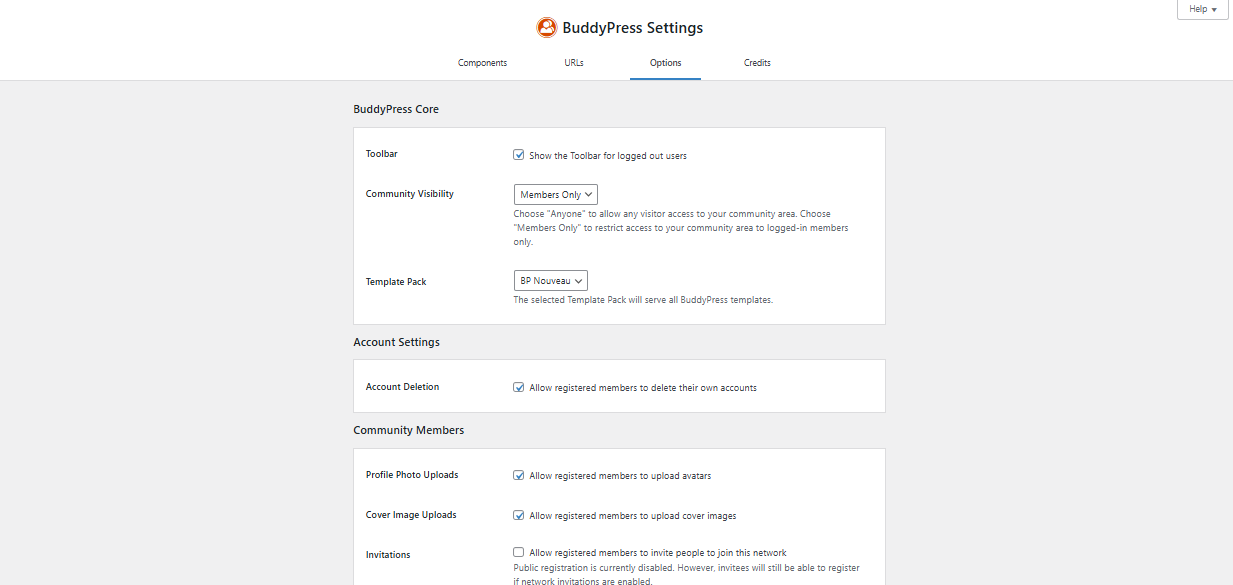Click the Community Visibility setting label
Screen dimensions: 1233x585
[410, 193]
